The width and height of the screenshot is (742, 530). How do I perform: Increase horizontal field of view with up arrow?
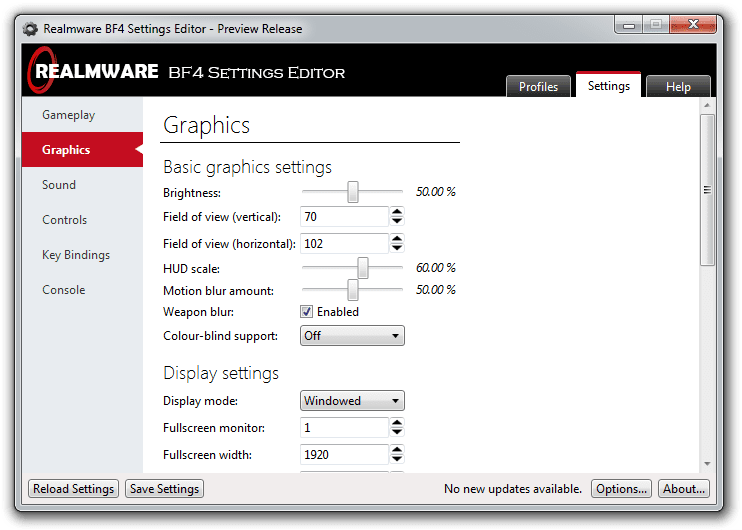(x=397, y=238)
